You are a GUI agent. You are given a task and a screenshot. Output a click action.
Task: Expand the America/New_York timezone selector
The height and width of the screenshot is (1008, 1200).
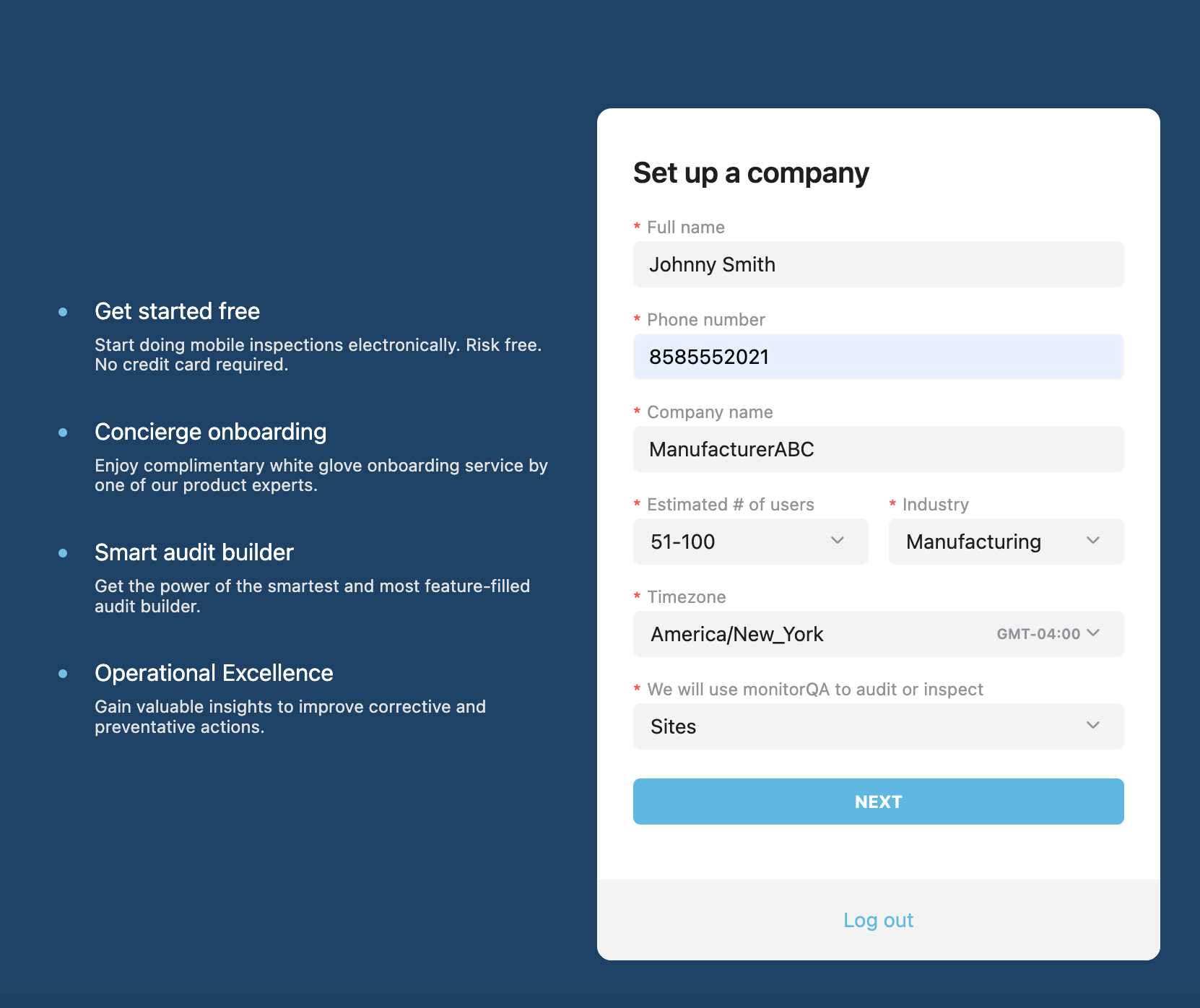tap(879, 634)
